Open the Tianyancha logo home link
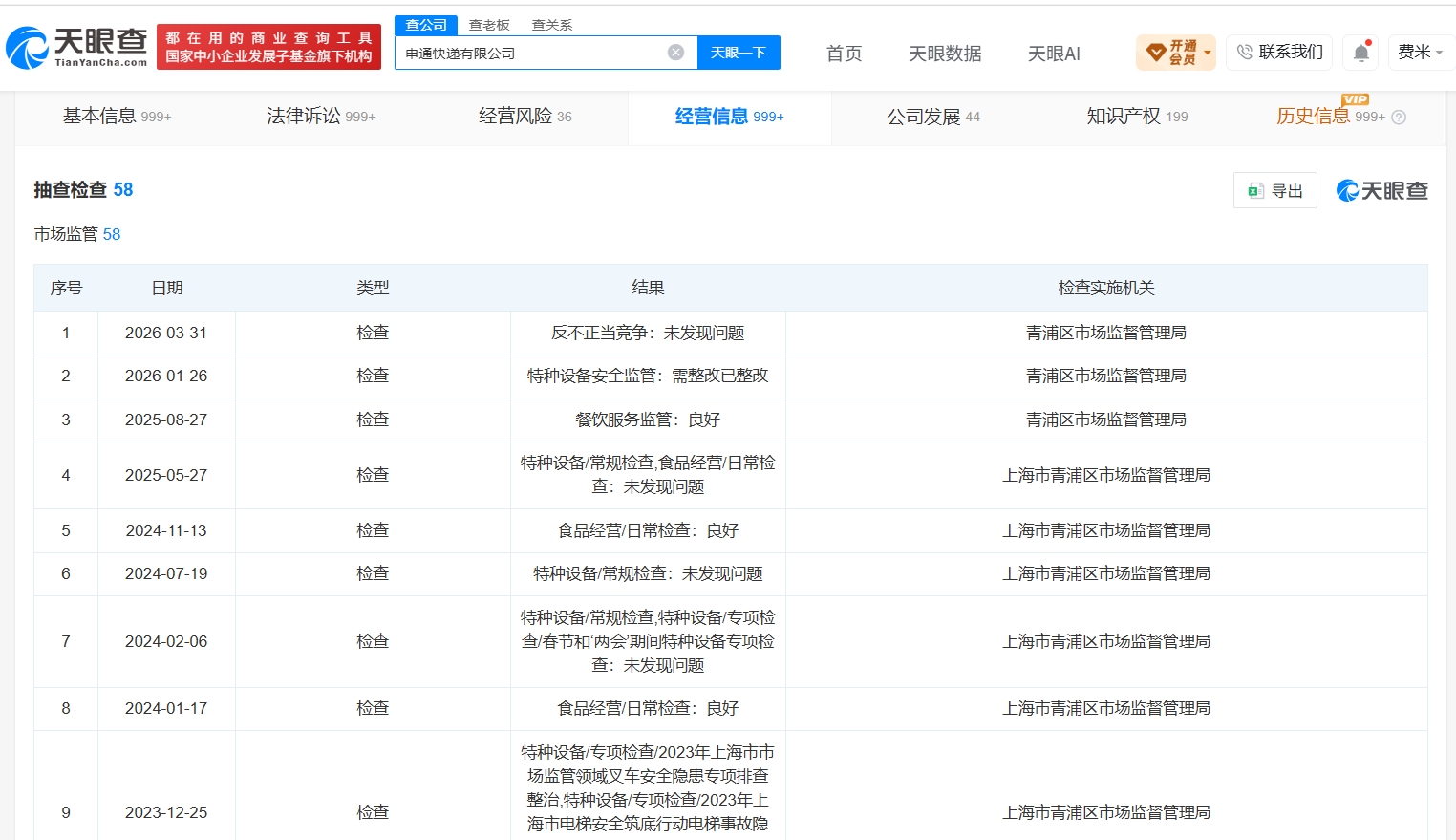 [x=76, y=47]
